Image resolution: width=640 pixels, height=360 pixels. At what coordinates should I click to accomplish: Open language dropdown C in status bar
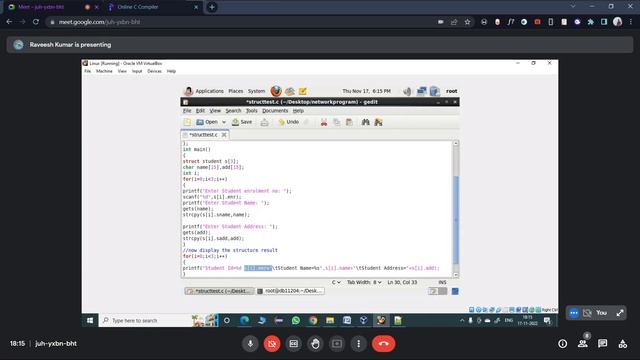click(x=336, y=282)
